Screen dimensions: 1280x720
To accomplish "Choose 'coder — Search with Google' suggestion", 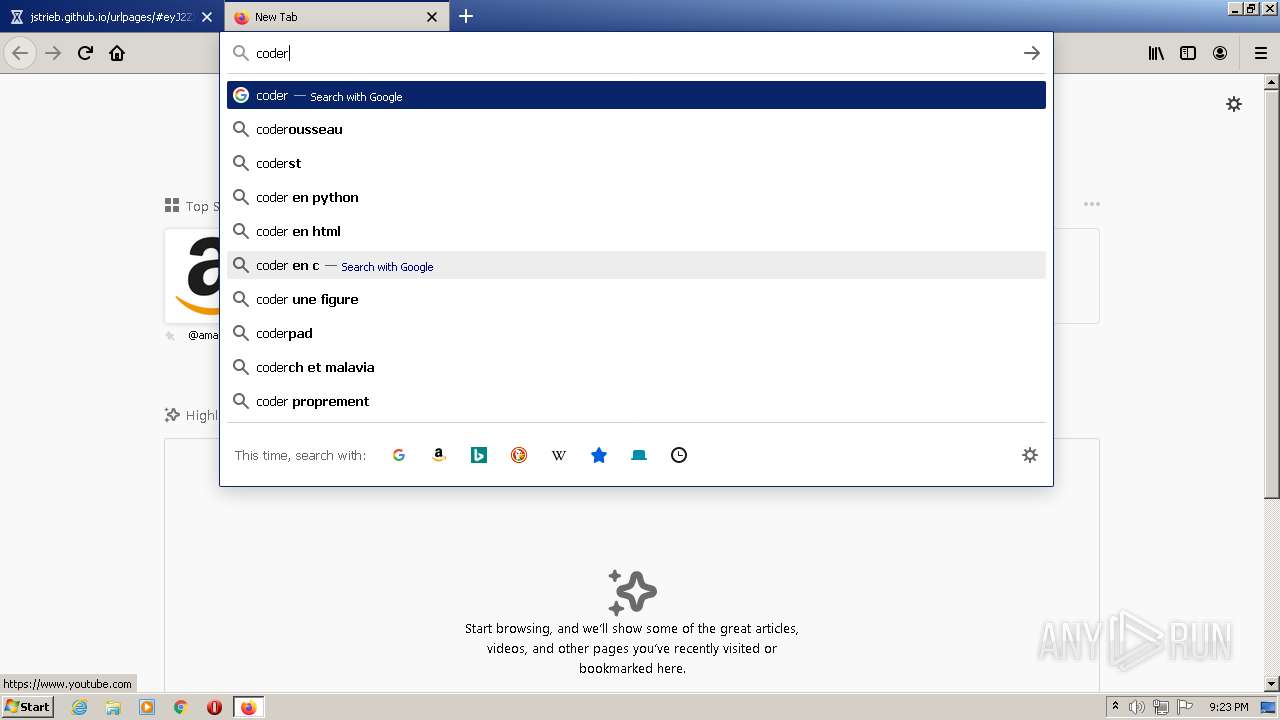I will tap(636, 95).
